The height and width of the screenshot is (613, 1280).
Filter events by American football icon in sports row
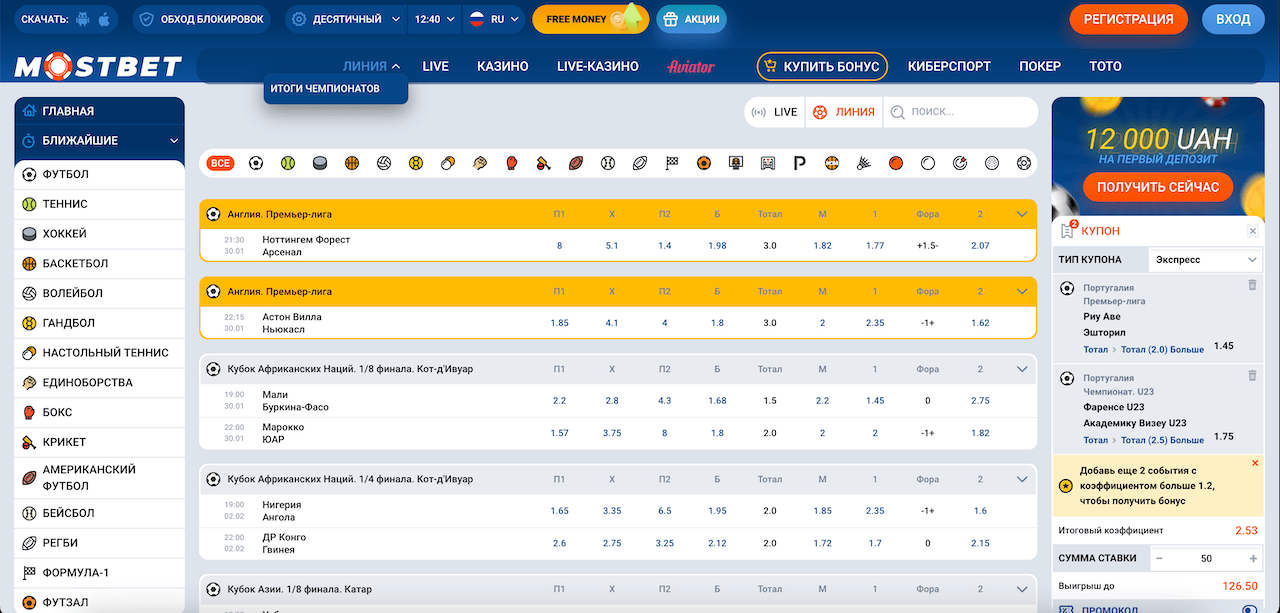(576, 163)
